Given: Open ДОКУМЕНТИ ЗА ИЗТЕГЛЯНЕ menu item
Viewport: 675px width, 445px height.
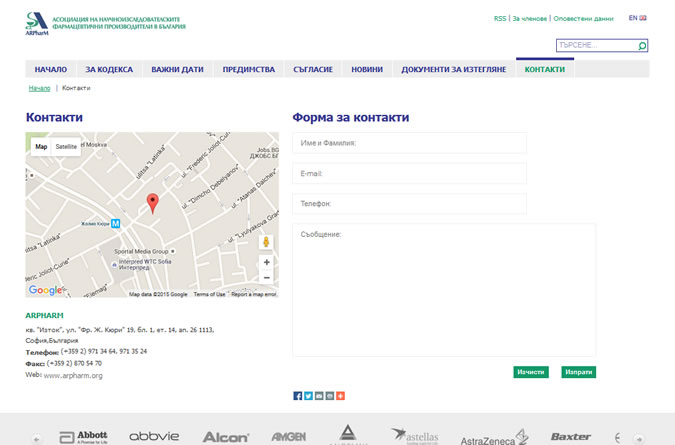Looking at the screenshot, I should 454,69.
